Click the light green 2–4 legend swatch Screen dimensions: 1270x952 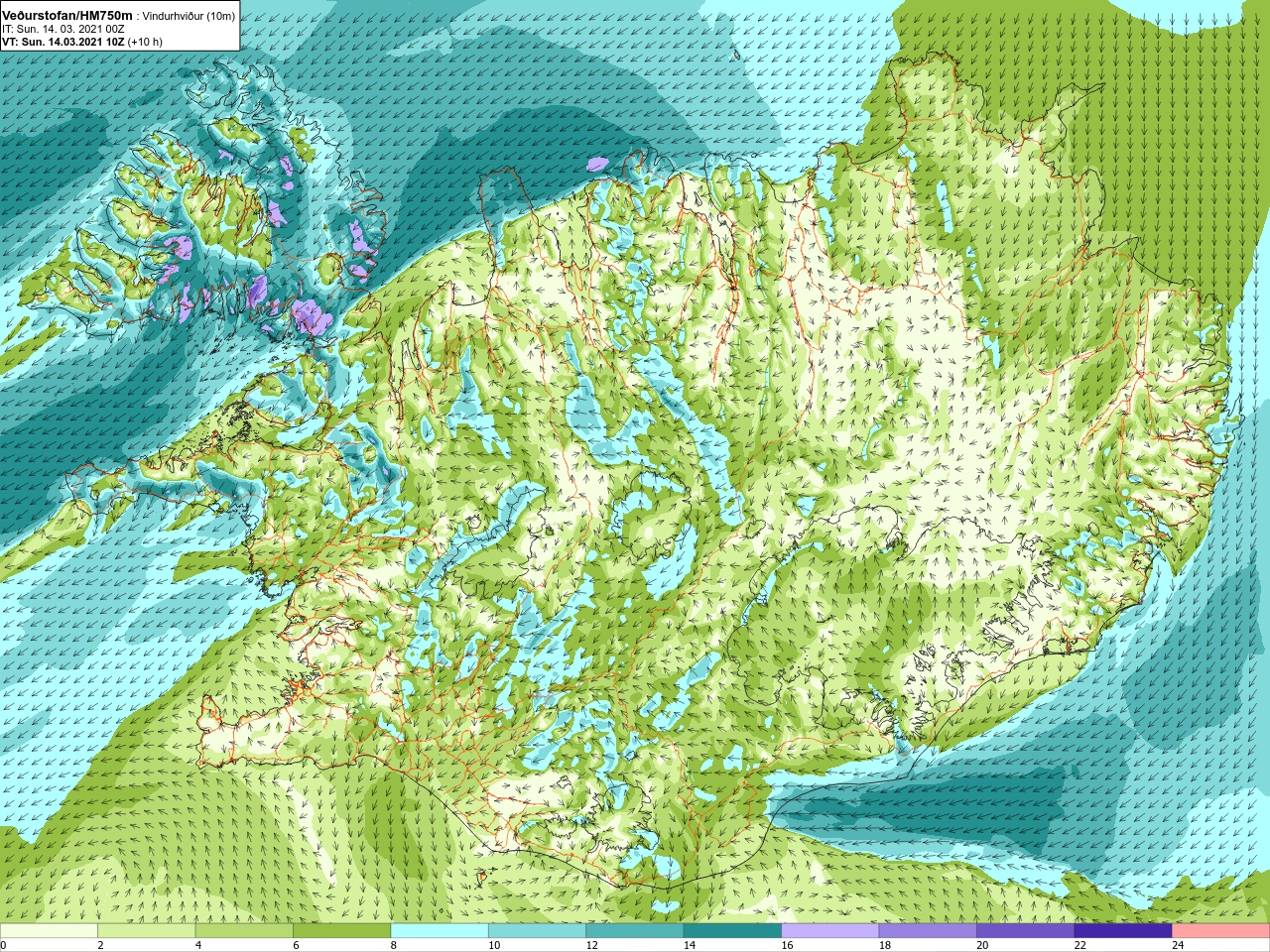click(147, 931)
